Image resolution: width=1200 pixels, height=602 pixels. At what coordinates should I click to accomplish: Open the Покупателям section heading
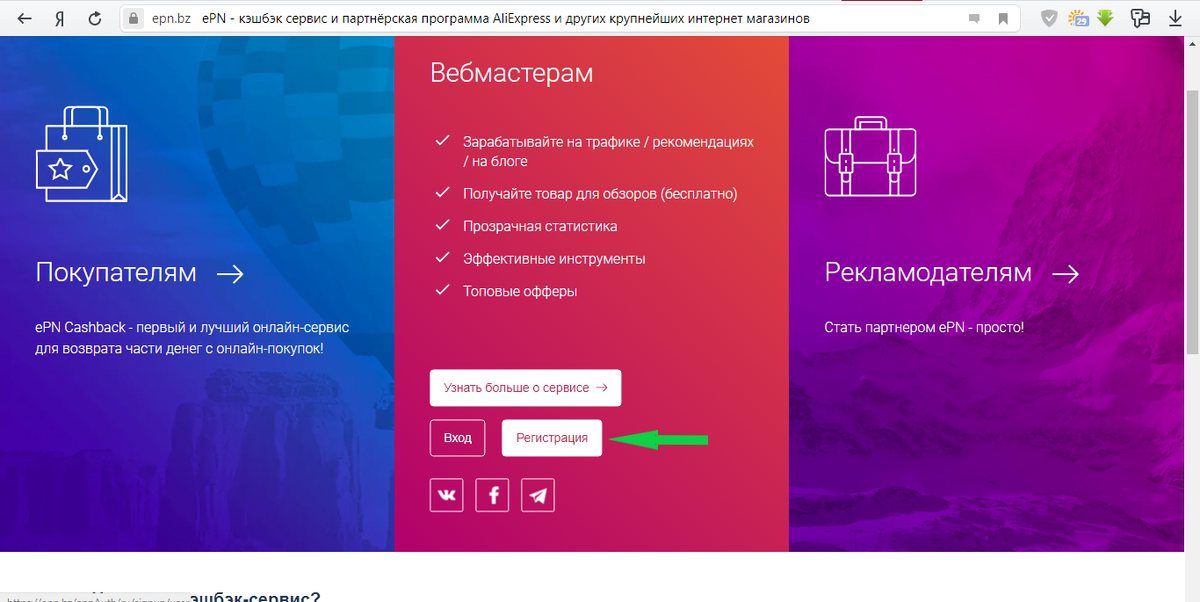point(116,272)
